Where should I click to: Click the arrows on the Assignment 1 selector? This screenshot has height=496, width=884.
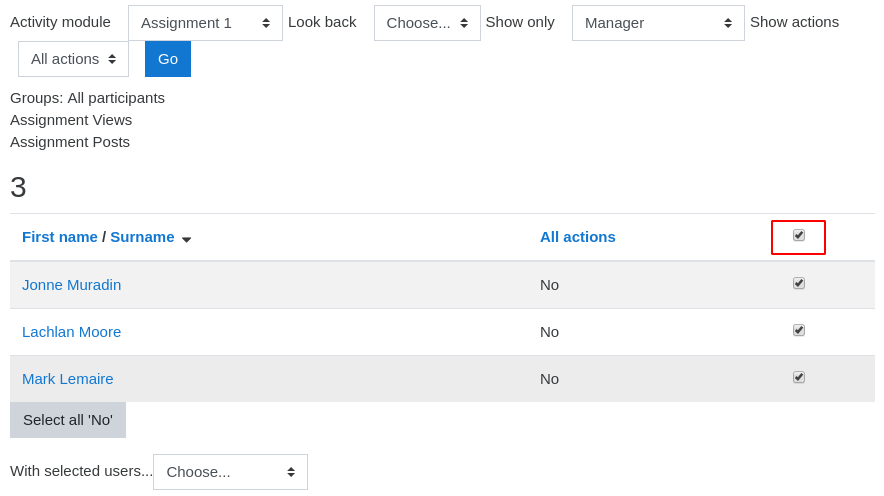tap(266, 23)
